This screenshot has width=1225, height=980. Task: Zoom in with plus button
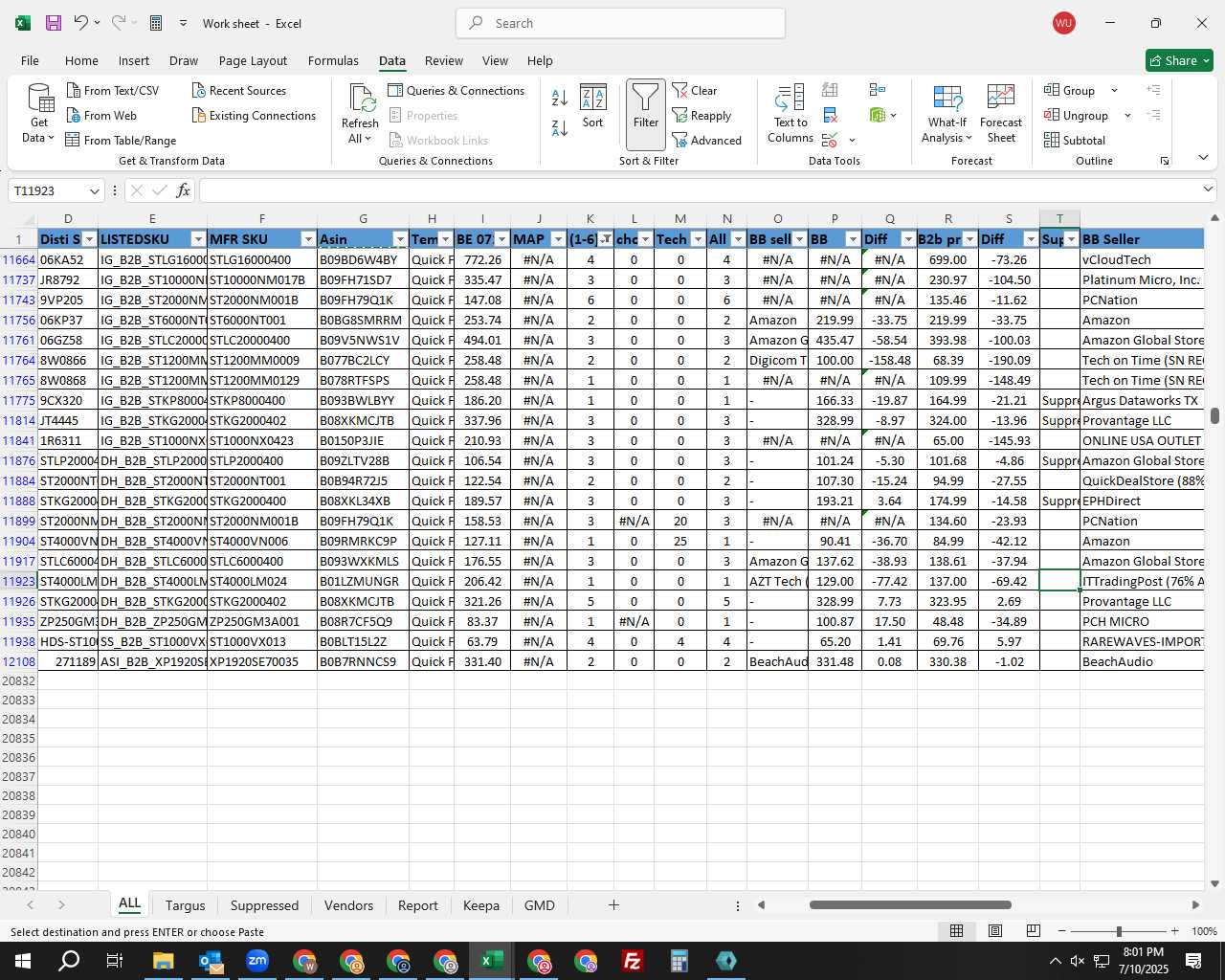(1174, 931)
